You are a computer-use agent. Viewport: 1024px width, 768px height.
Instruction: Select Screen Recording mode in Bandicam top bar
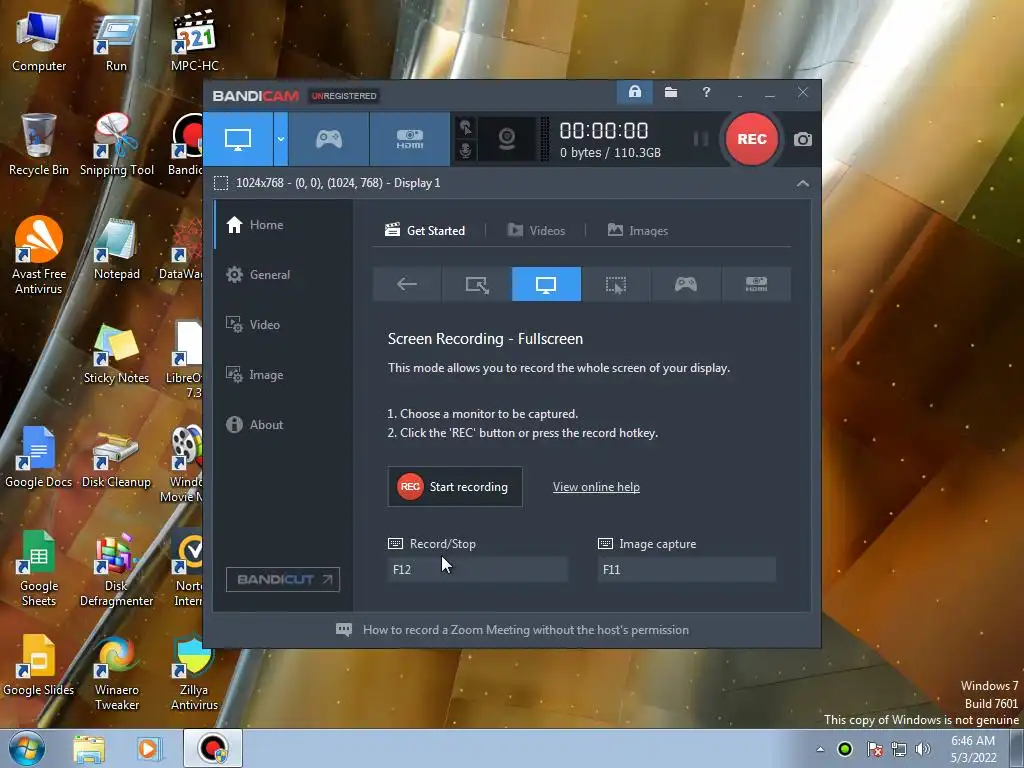(238, 139)
